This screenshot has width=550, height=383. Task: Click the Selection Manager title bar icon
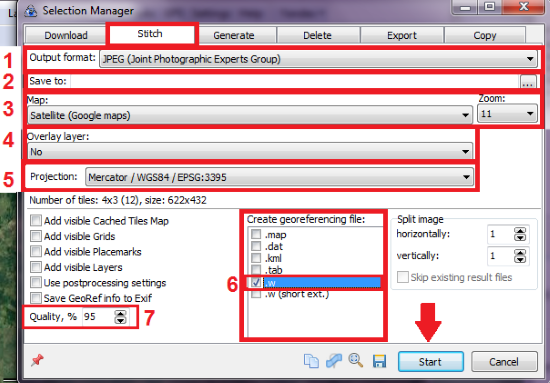point(31,11)
